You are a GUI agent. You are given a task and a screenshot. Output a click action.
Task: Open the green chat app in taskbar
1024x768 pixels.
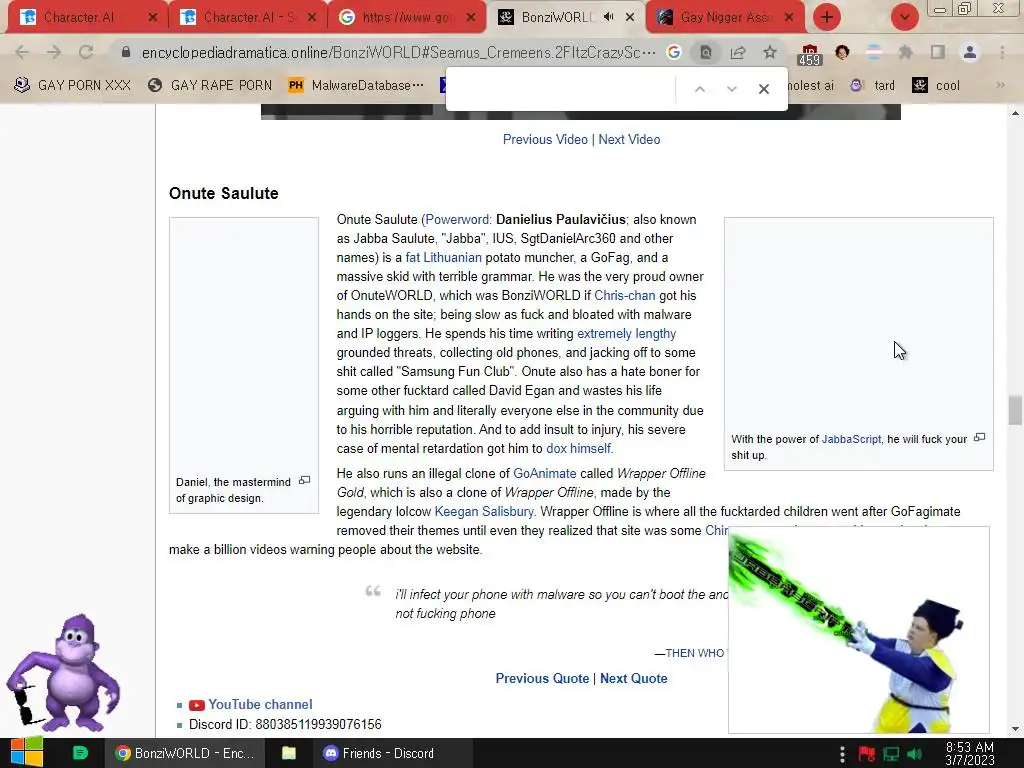click(80, 753)
